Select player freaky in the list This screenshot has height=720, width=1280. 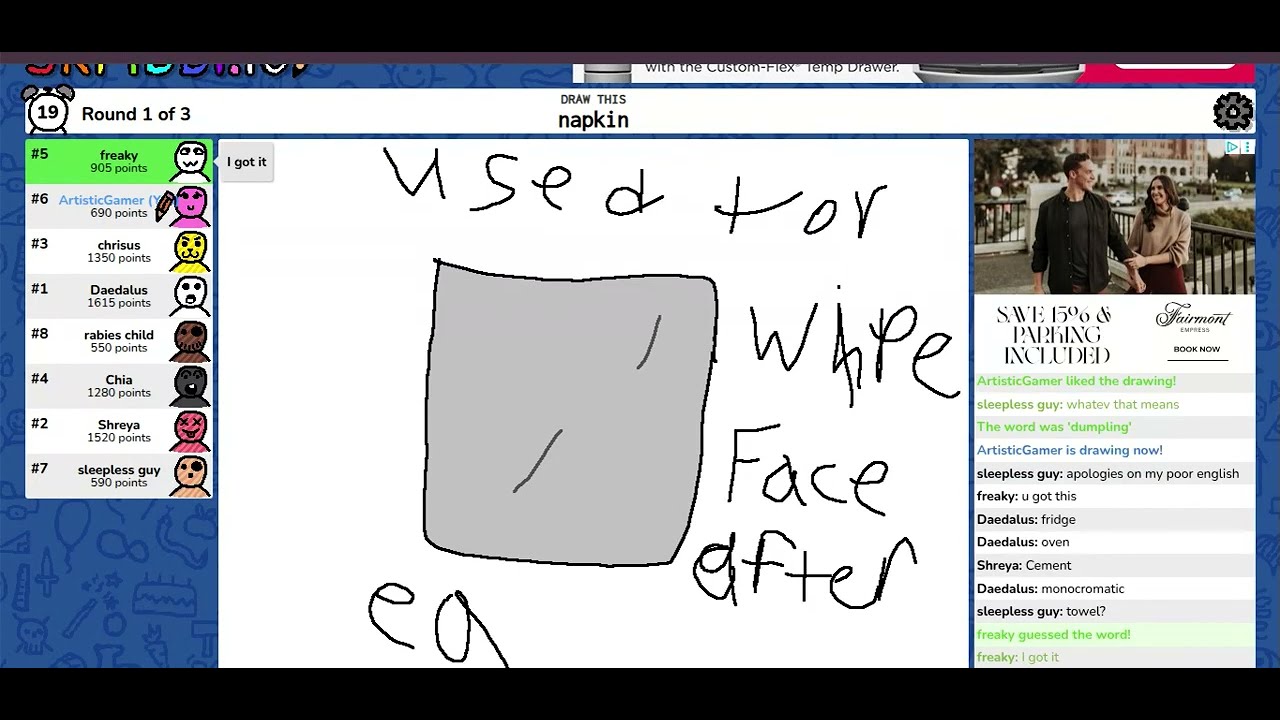pos(119,160)
